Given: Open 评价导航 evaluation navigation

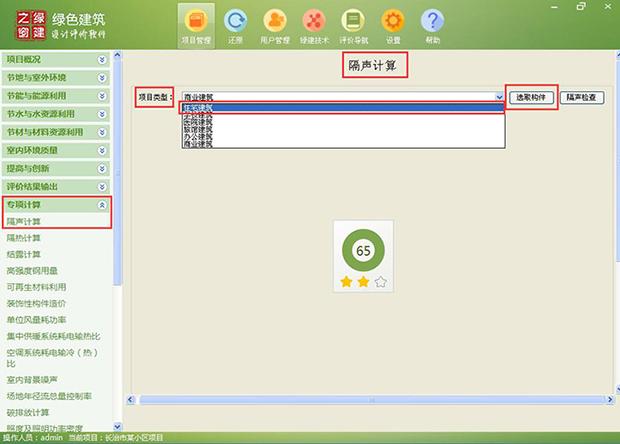Looking at the screenshot, I should pos(353,26).
